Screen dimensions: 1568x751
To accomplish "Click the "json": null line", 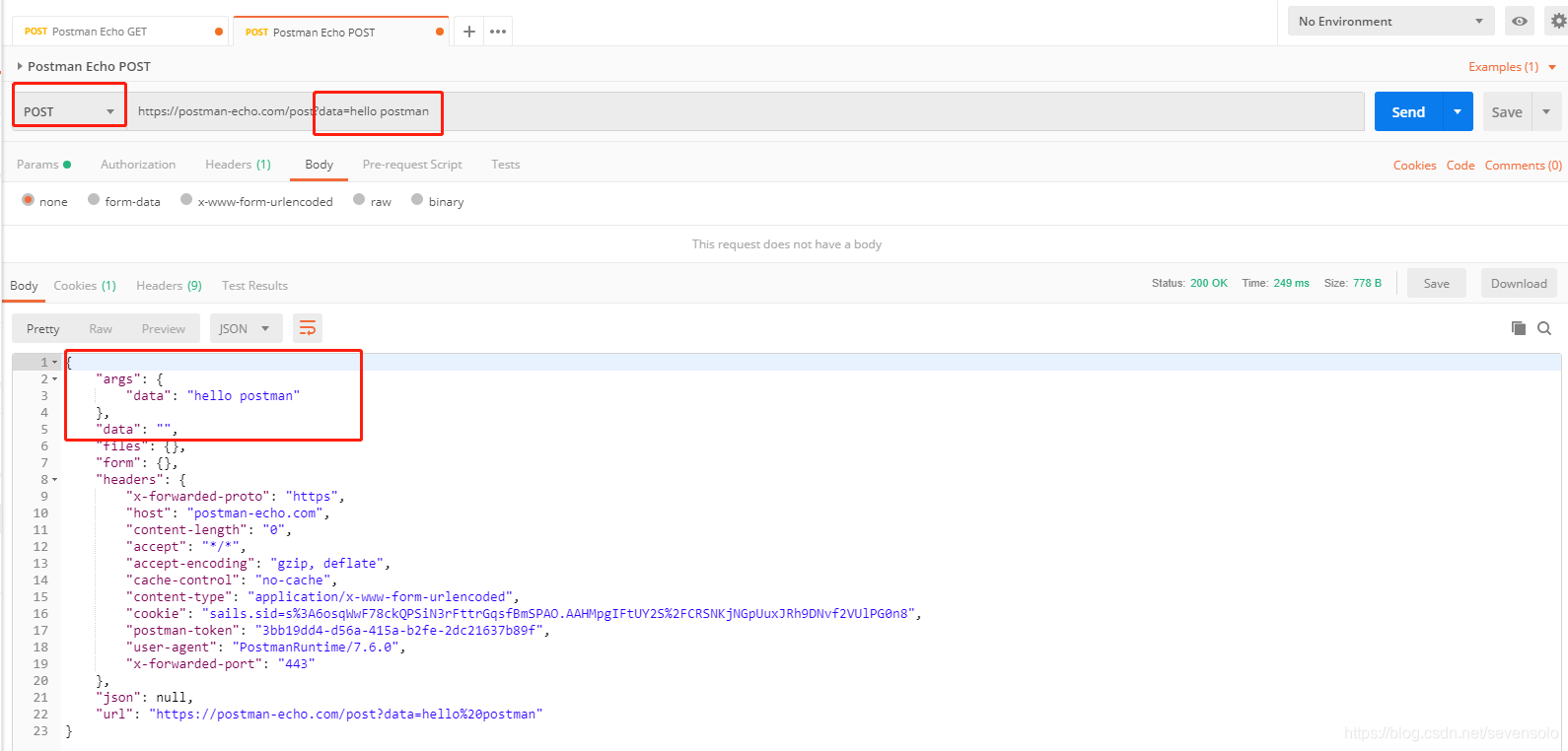I will 144,698.
